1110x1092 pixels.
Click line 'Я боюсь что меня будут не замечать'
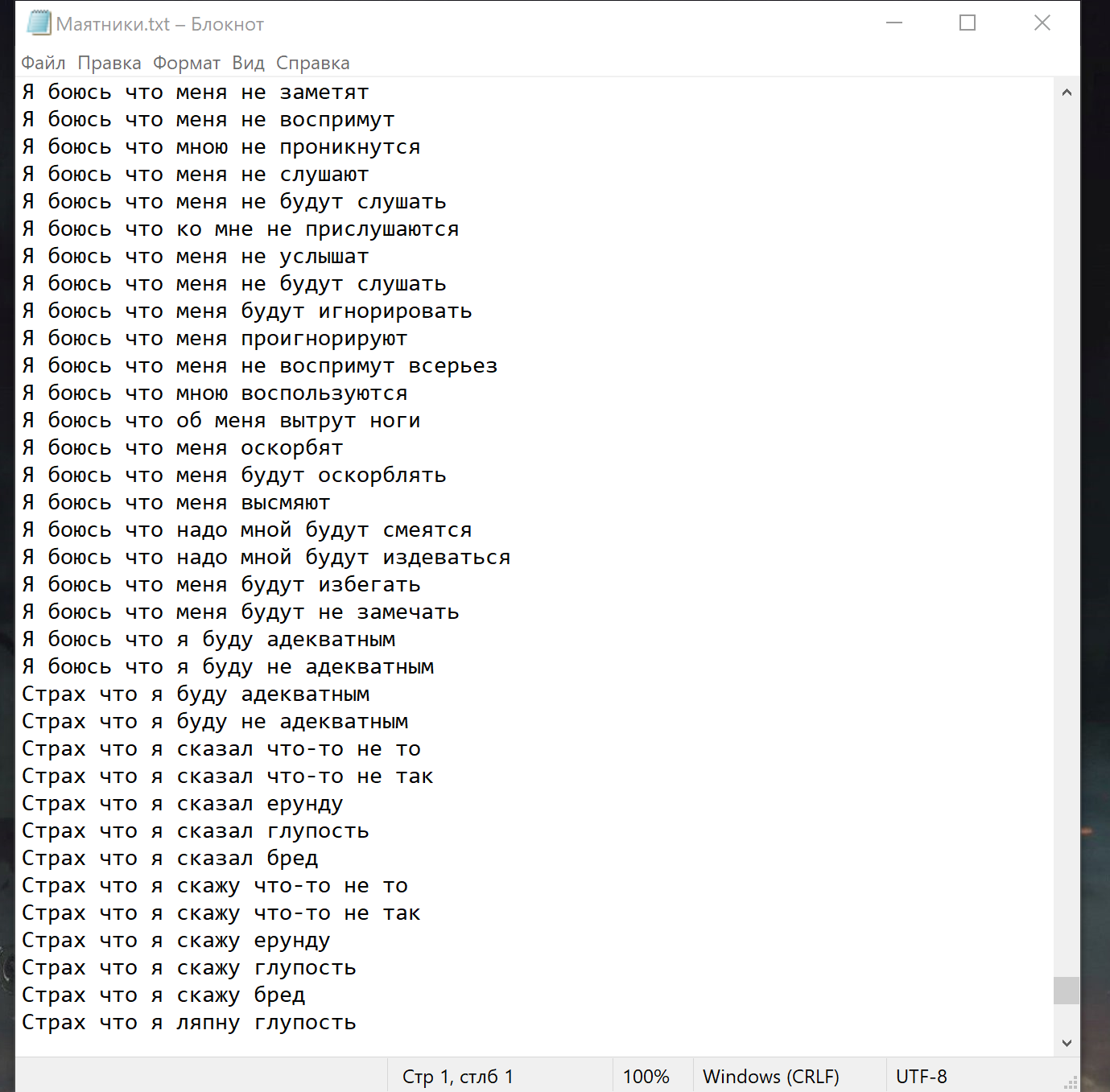[x=241, y=612]
